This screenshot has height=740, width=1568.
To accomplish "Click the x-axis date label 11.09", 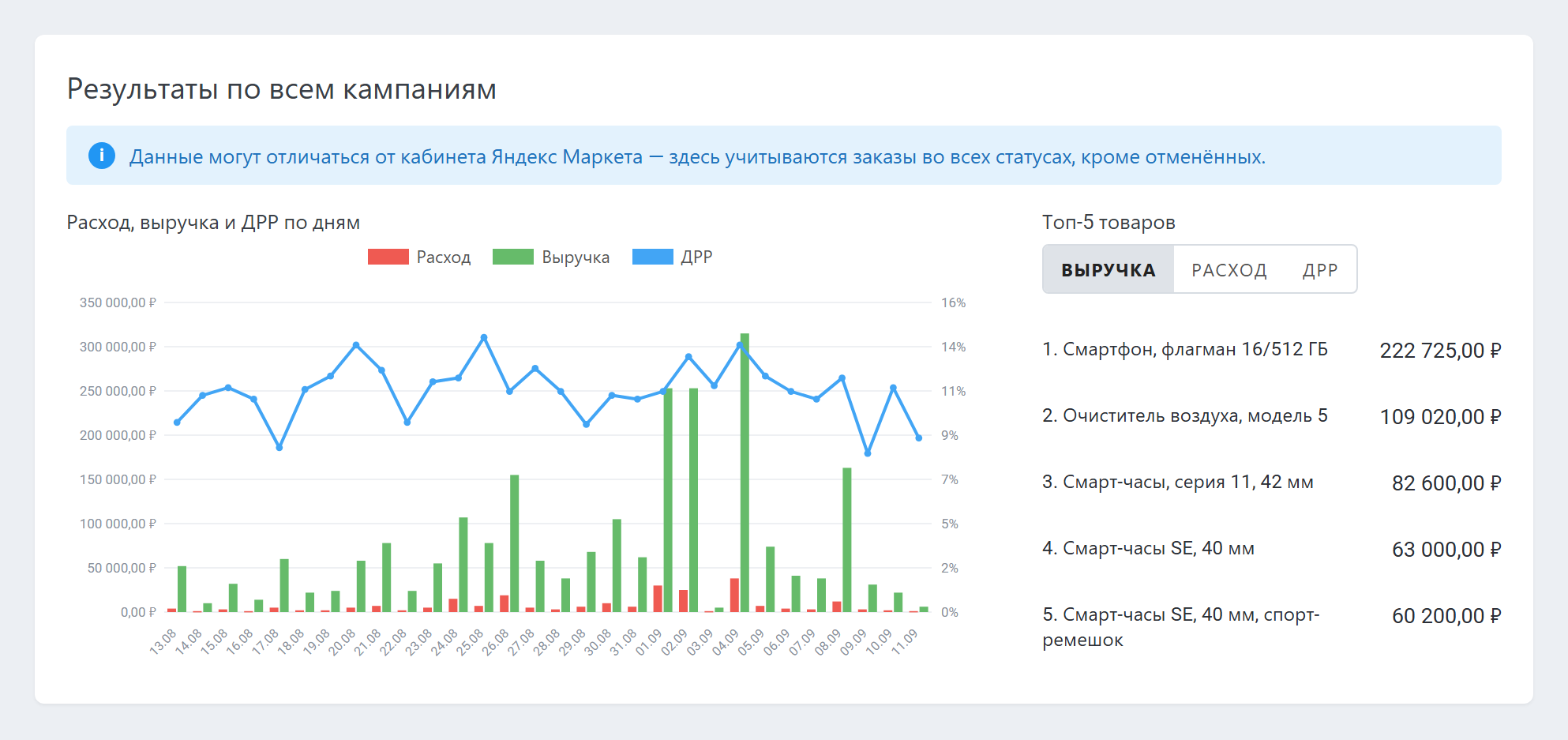I will tap(906, 641).
